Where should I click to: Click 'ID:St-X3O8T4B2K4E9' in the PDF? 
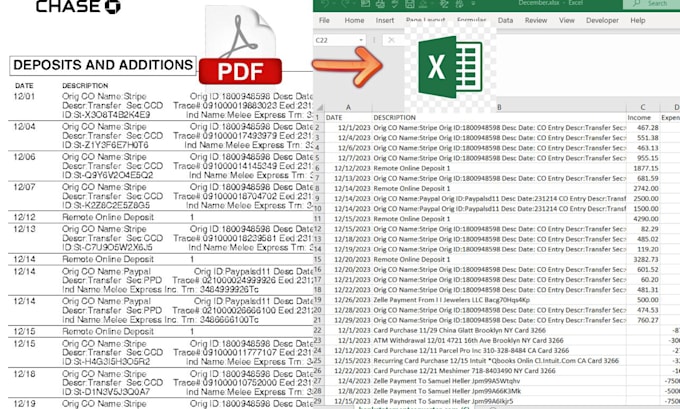click(106, 115)
